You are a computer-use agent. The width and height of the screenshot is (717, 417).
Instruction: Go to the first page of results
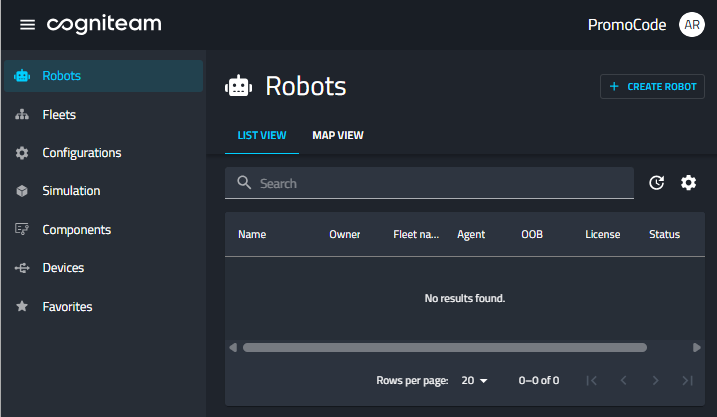592,380
